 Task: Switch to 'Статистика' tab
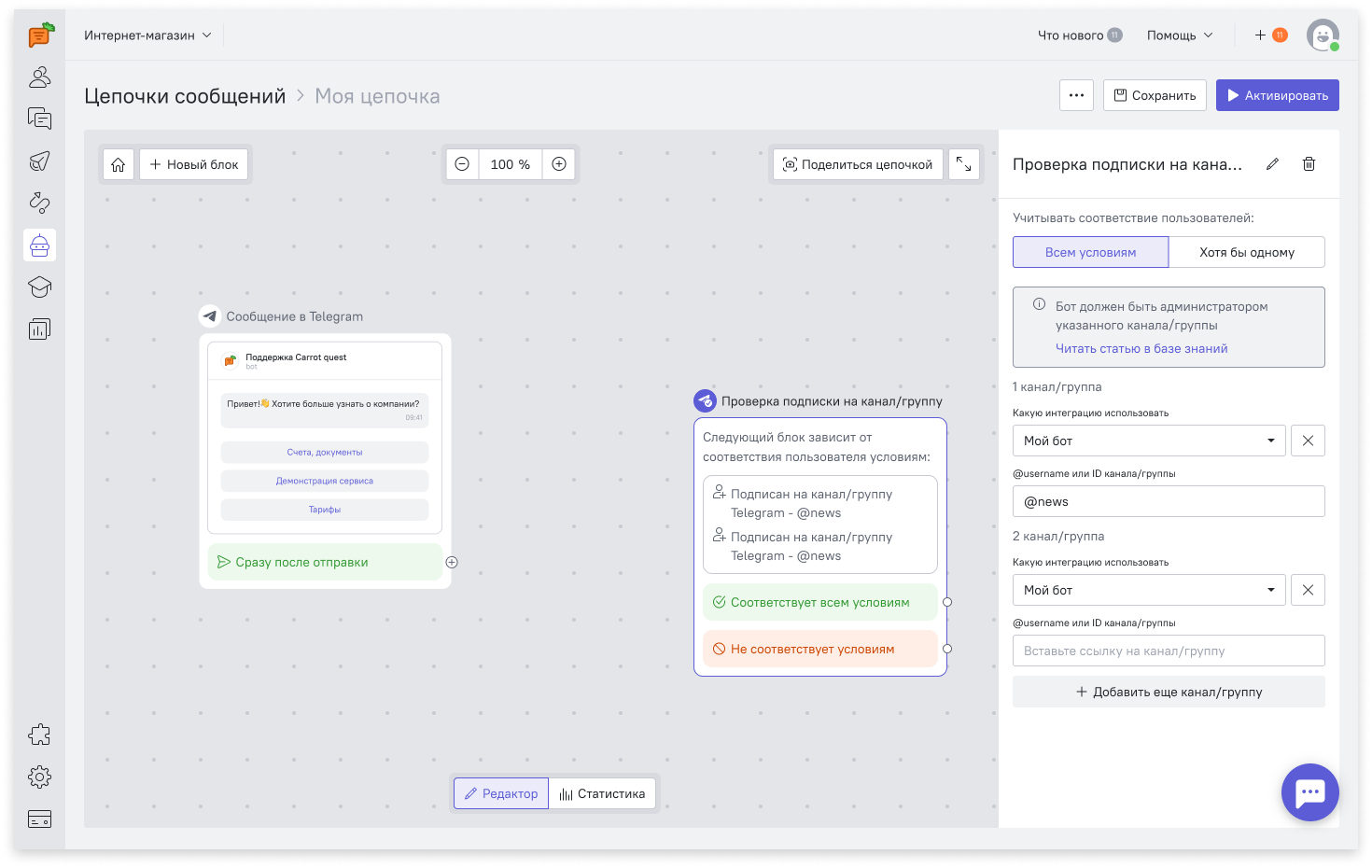pos(602,793)
